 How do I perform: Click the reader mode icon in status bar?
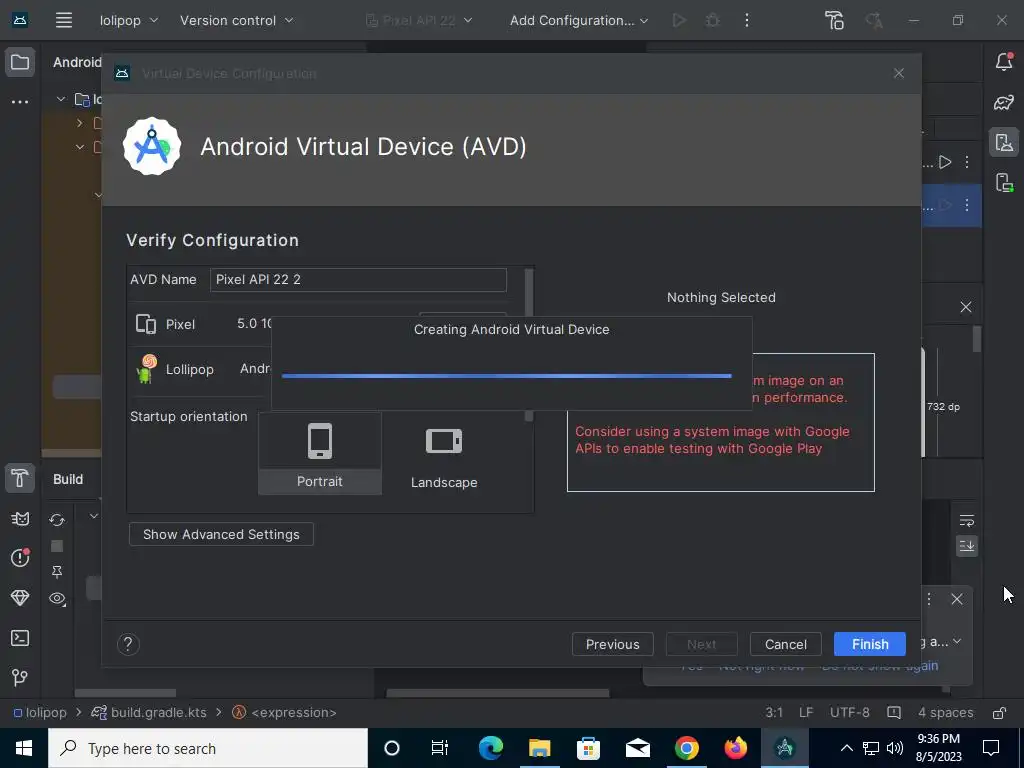pyautogui.click(x=894, y=712)
